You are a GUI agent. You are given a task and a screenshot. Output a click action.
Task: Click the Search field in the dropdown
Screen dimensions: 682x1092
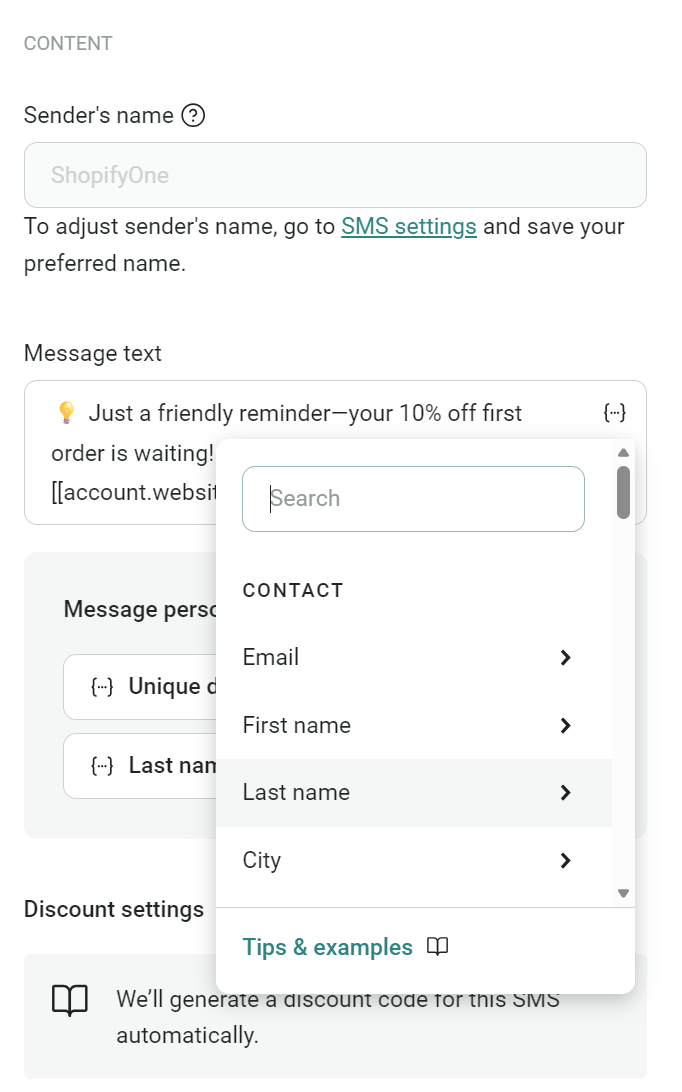point(413,498)
